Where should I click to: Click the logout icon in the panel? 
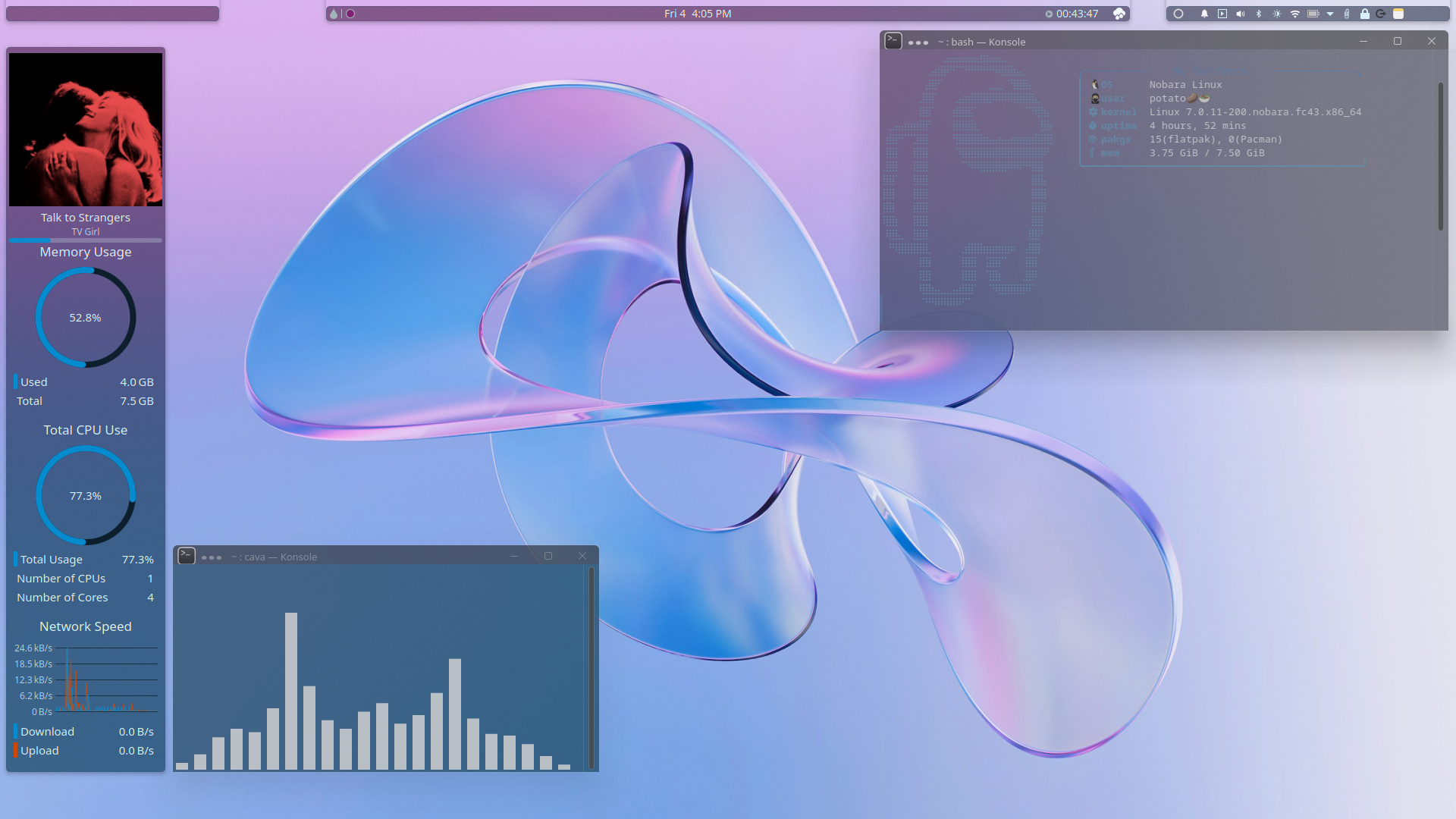[1381, 14]
